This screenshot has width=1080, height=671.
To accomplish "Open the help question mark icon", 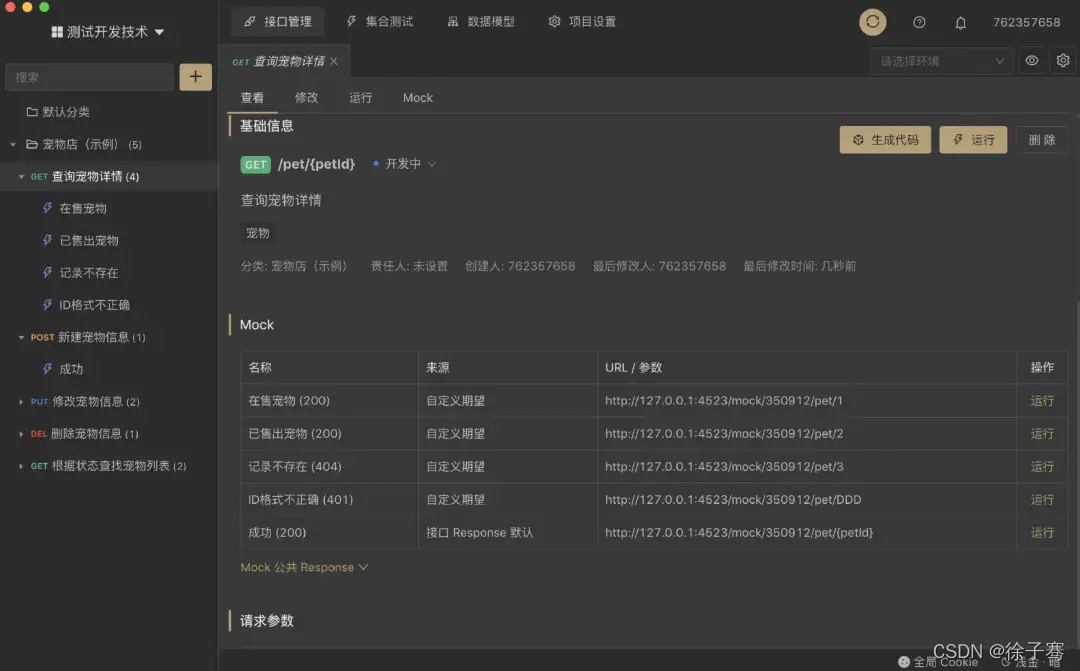I will (x=919, y=22).
